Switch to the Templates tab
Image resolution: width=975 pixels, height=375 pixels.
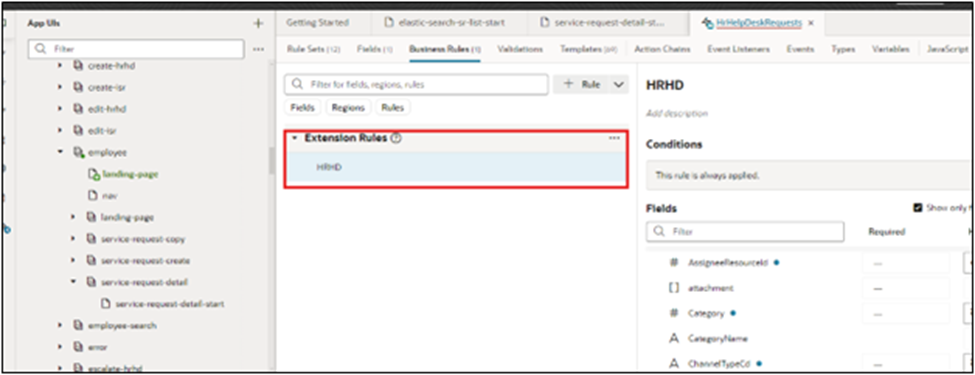click(x=588, y=49)
